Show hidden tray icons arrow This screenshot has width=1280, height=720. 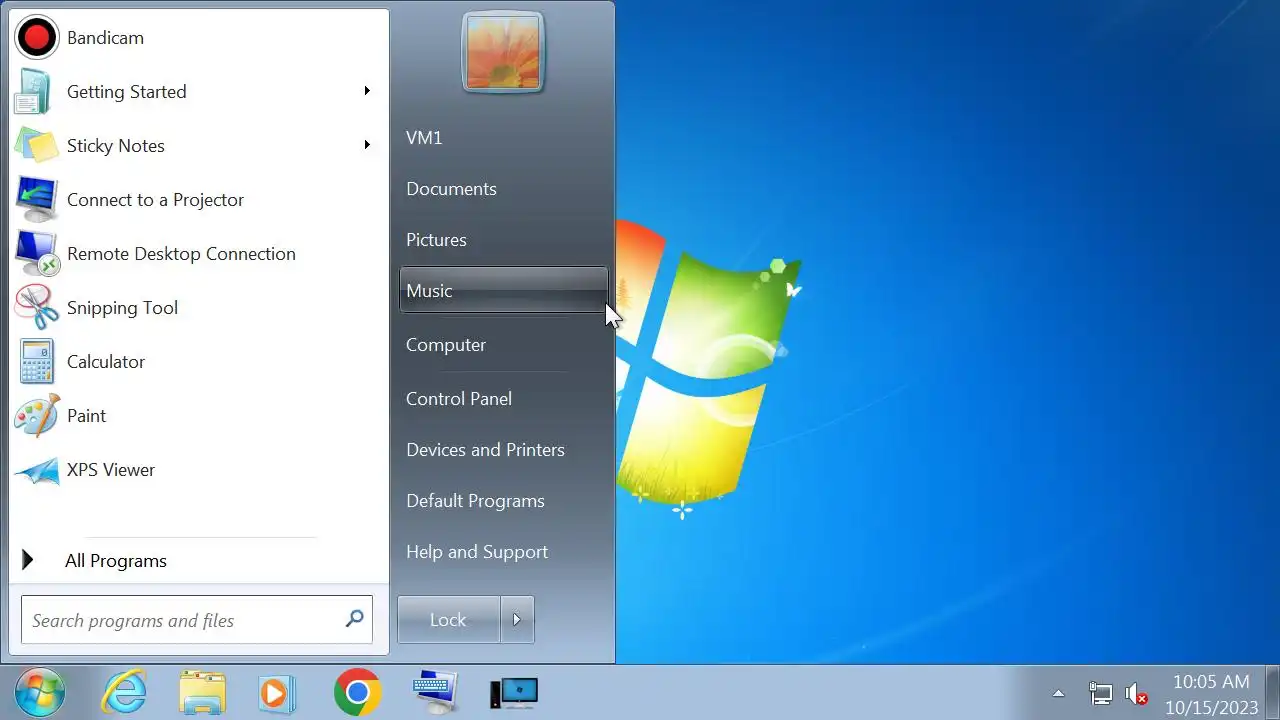click(1058, 694)
